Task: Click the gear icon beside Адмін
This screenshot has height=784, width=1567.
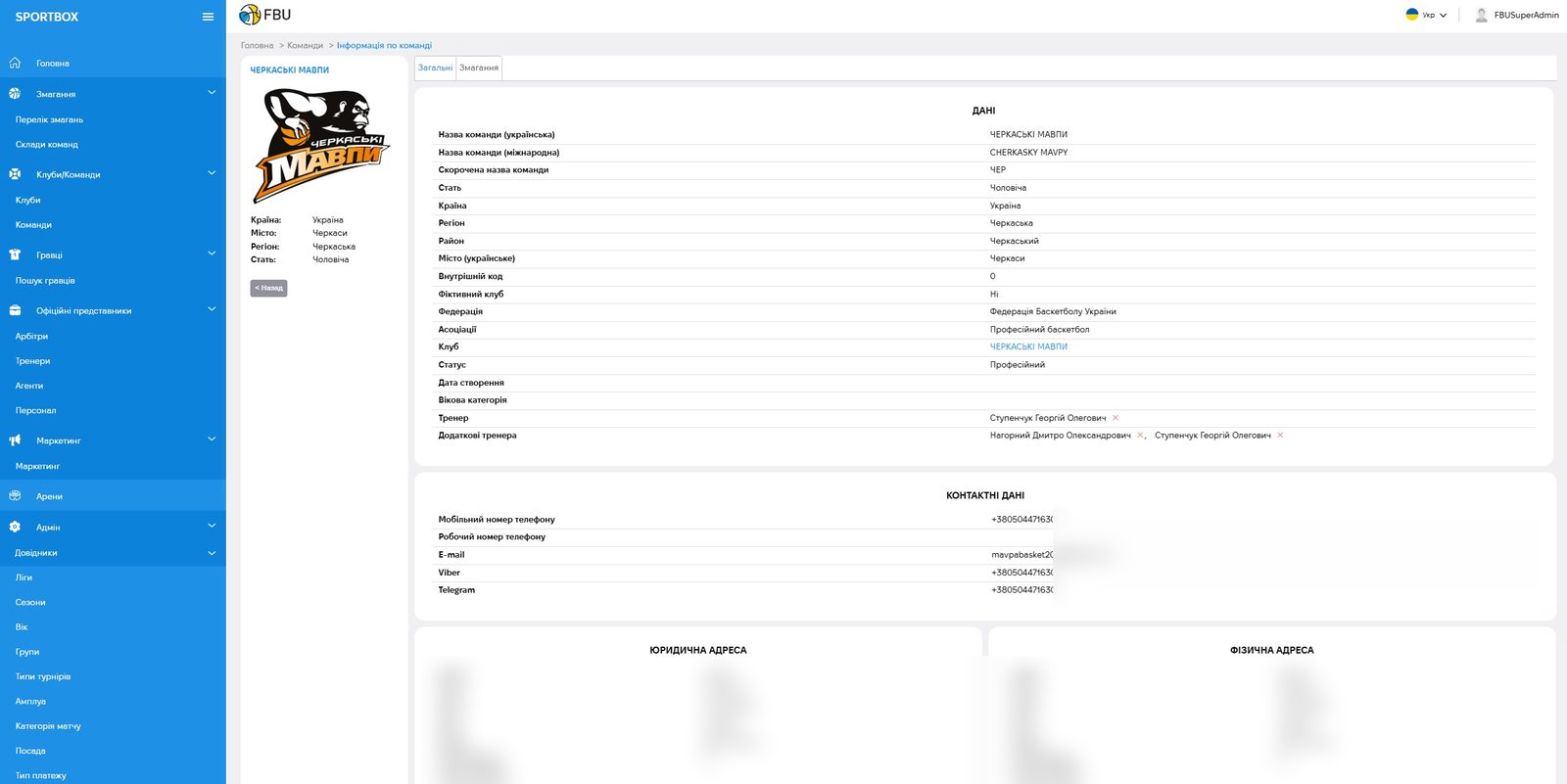Action: click(x=15, y=527)
